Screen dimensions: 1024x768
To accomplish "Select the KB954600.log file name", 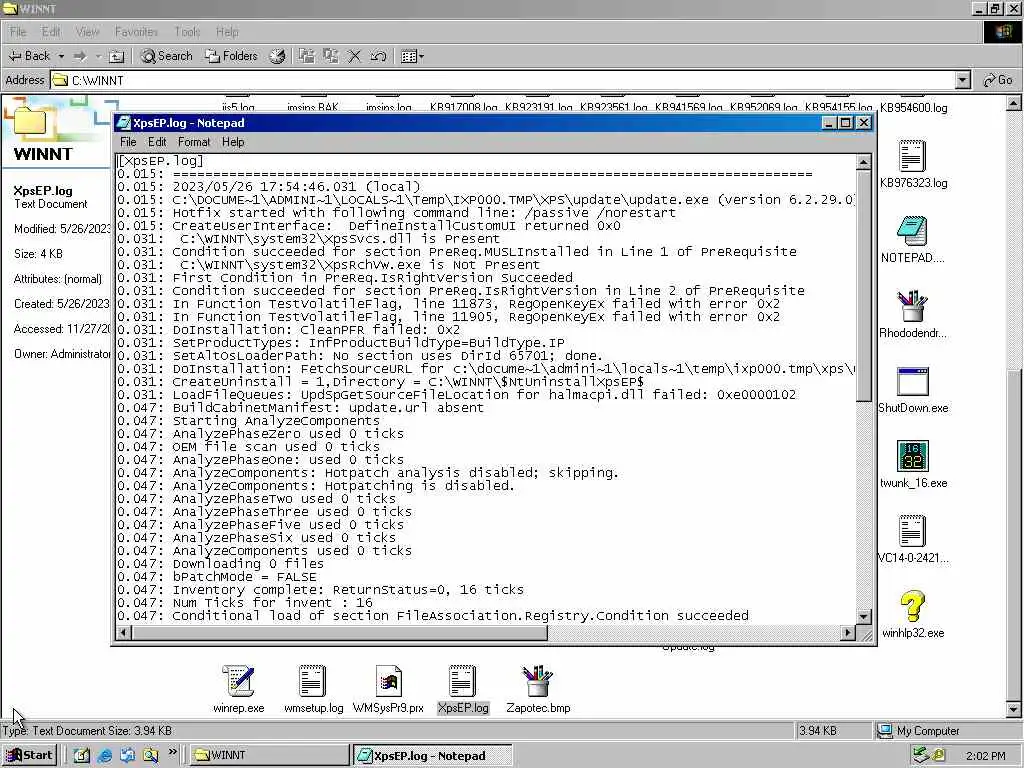I will tap(913, 108).
